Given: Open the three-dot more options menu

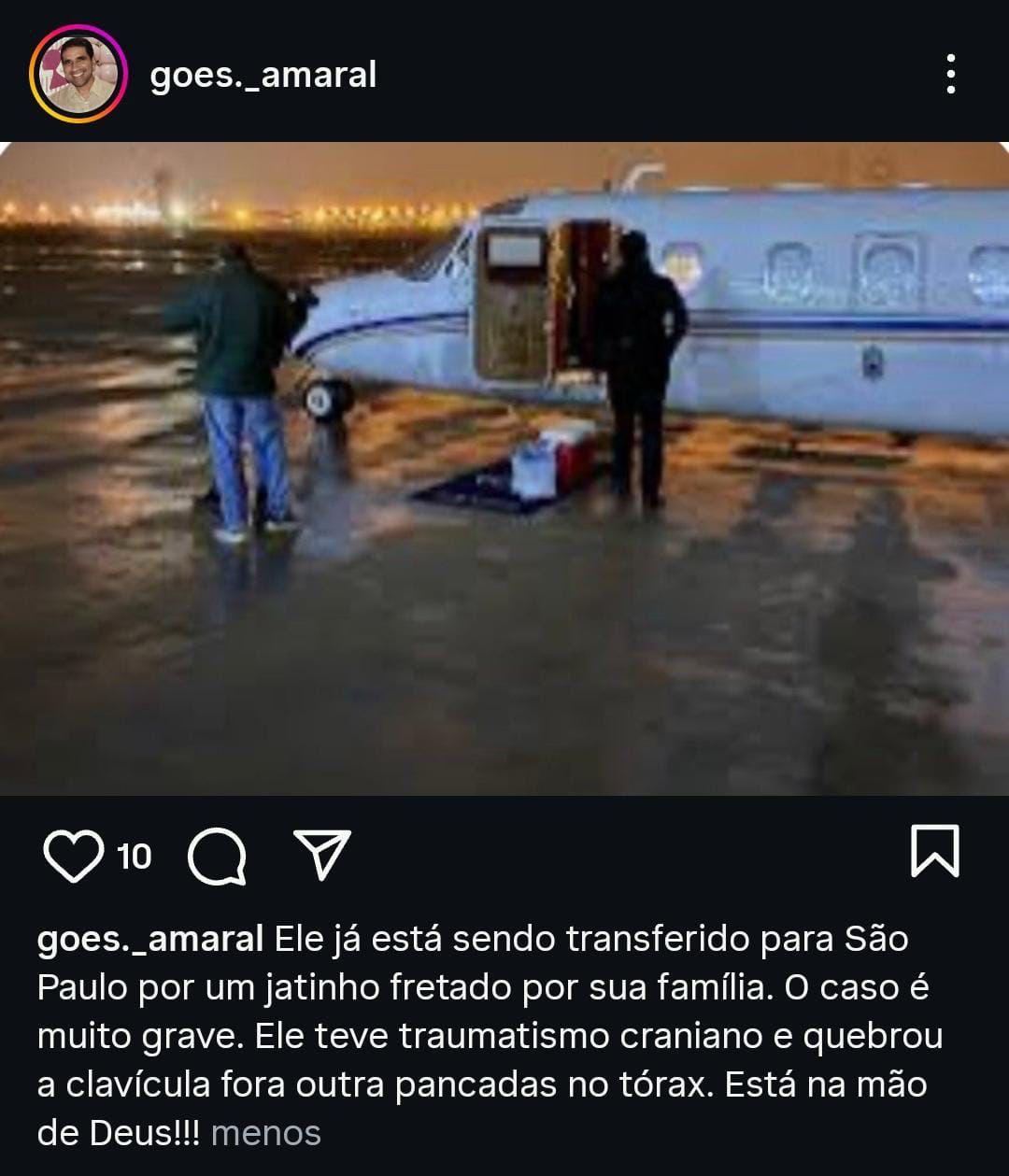Looking at the screenshot, I should click(950, 74).
